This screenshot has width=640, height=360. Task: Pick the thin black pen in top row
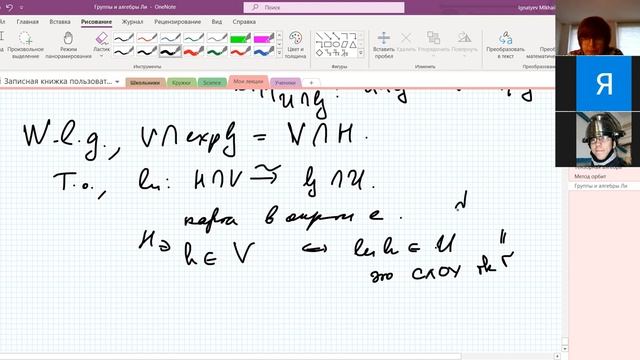(123, 38)
